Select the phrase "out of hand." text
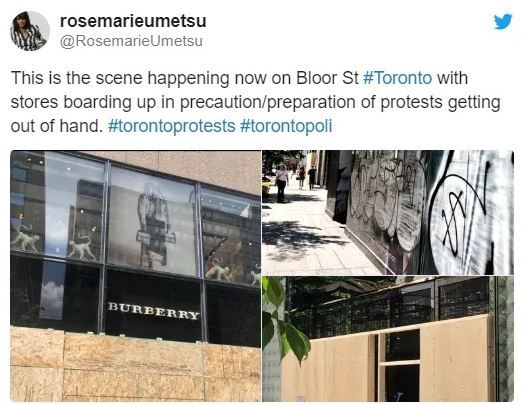This screenshot has width=524, height=404. click(56, 126)
